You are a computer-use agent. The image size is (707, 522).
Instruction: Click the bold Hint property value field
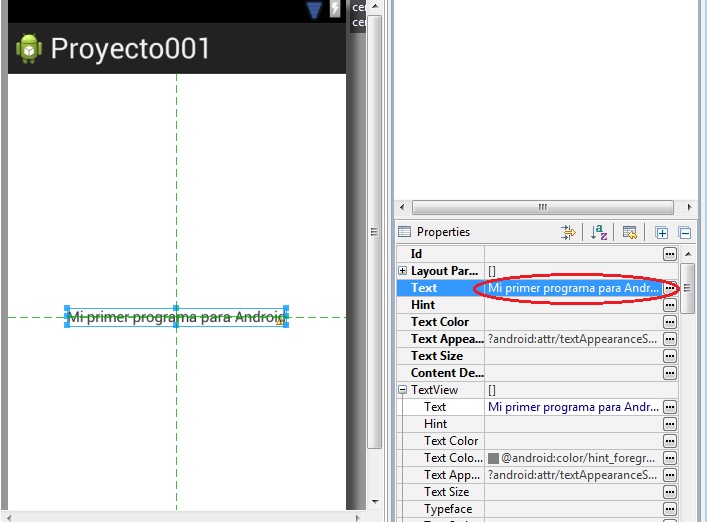coord(574,305)
